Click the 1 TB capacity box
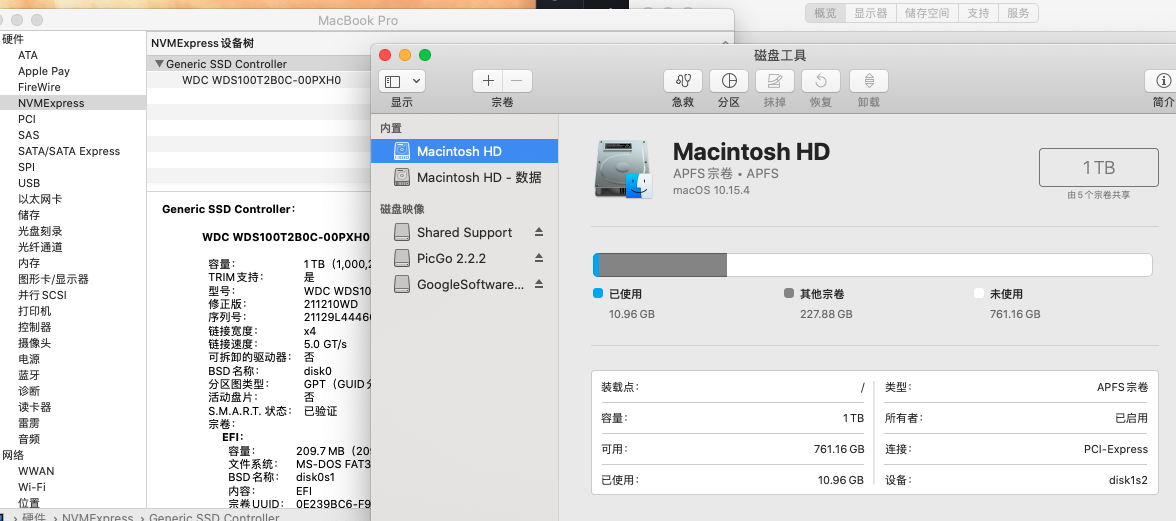This screenshot has height=521, width=1176. click(x=1099, y=167)
